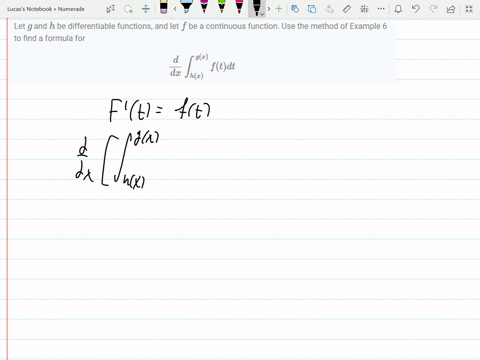The image size is (480, 360).
Task: Click the notebook title Lucas's Notebook » Numerade
Action: (46, 9)
